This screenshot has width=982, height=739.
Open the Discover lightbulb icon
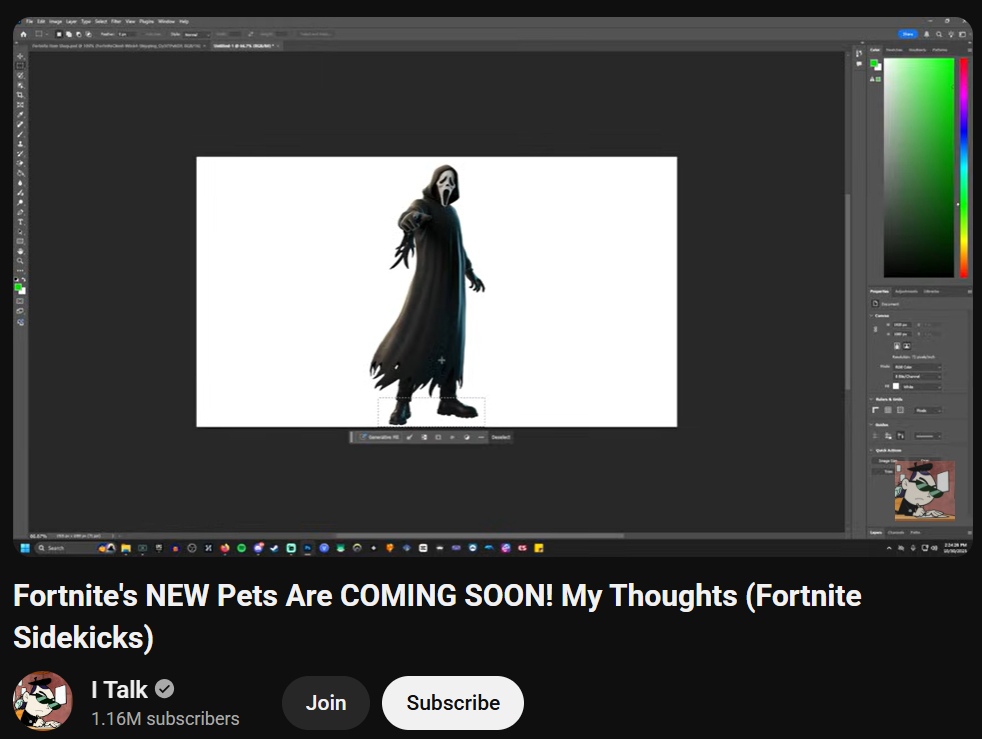click(x=951, y=34)
